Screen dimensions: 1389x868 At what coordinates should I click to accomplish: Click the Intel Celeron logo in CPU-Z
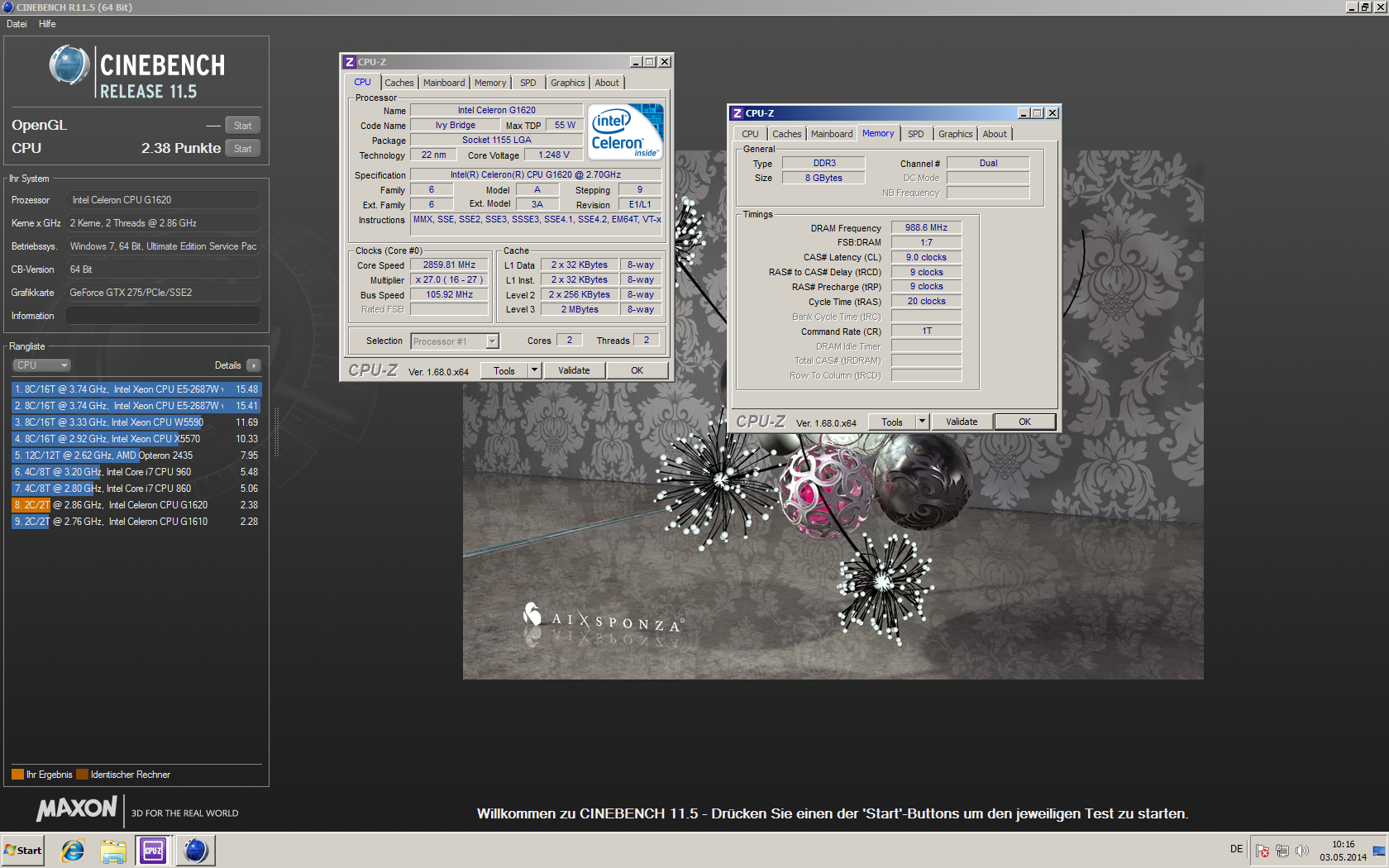click(625, 131)
